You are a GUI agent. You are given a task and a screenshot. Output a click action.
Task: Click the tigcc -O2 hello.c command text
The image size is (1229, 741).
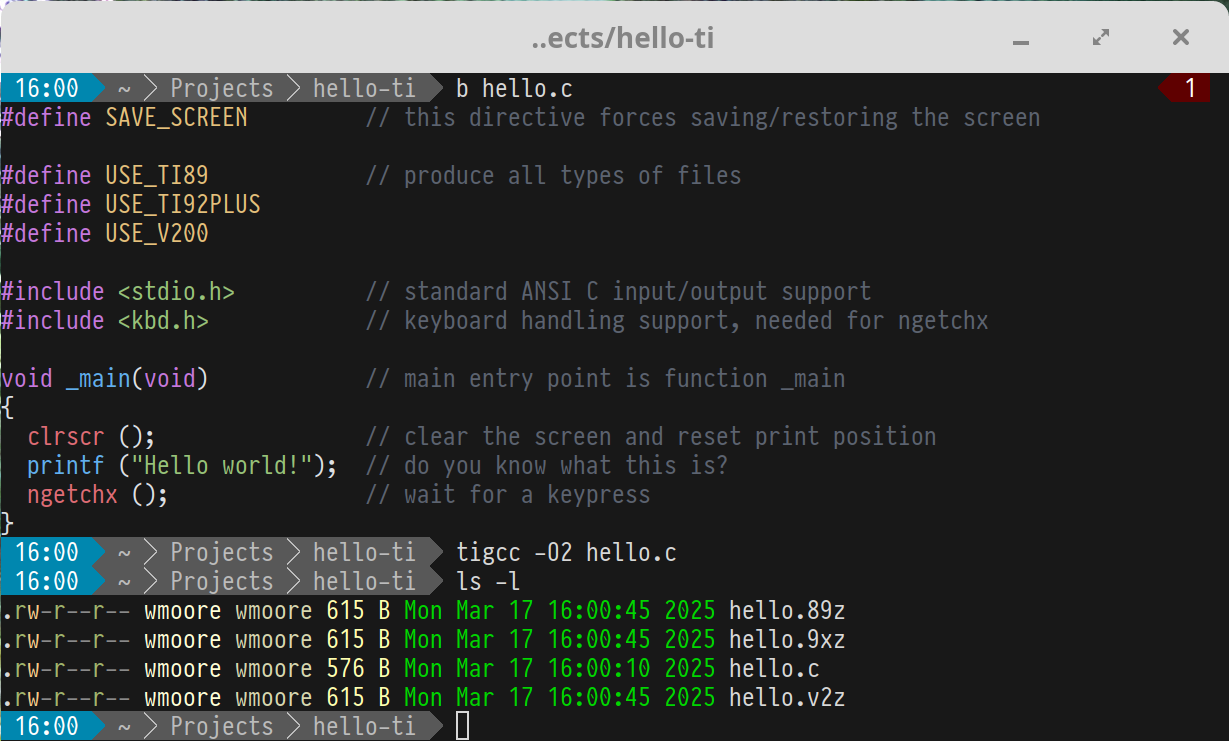point(566,552)
